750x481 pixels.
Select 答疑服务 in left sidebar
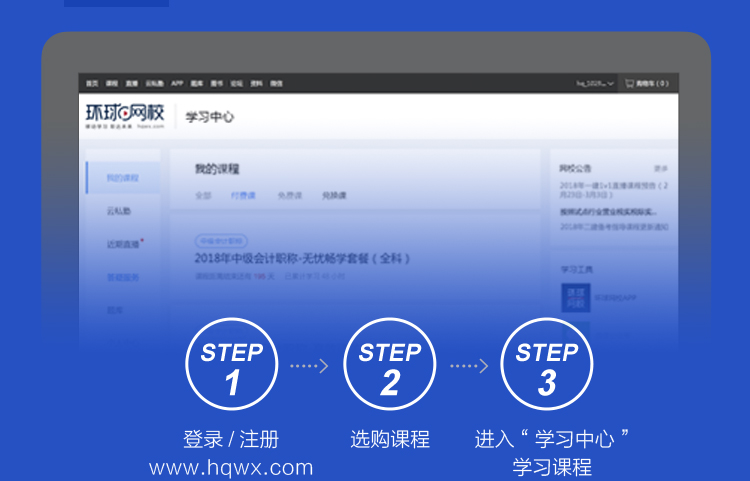(x=123, y=277)
